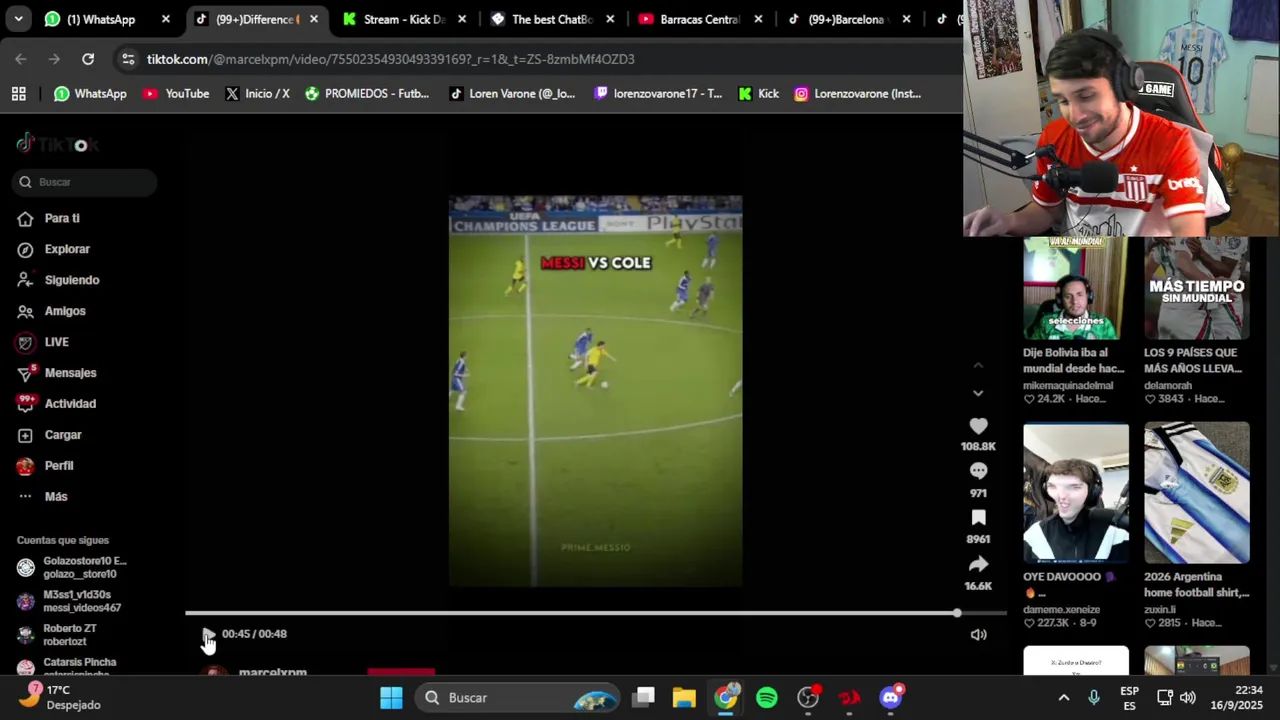Go to previous video up arrow
This screenshot has height=720, width=1280.
pyautogui.click(x=978, y=366)
